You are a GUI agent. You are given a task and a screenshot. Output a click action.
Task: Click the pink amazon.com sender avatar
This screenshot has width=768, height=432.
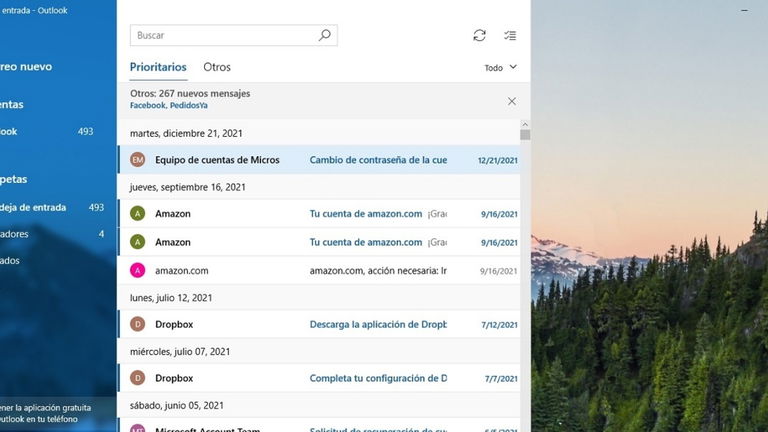138,270
